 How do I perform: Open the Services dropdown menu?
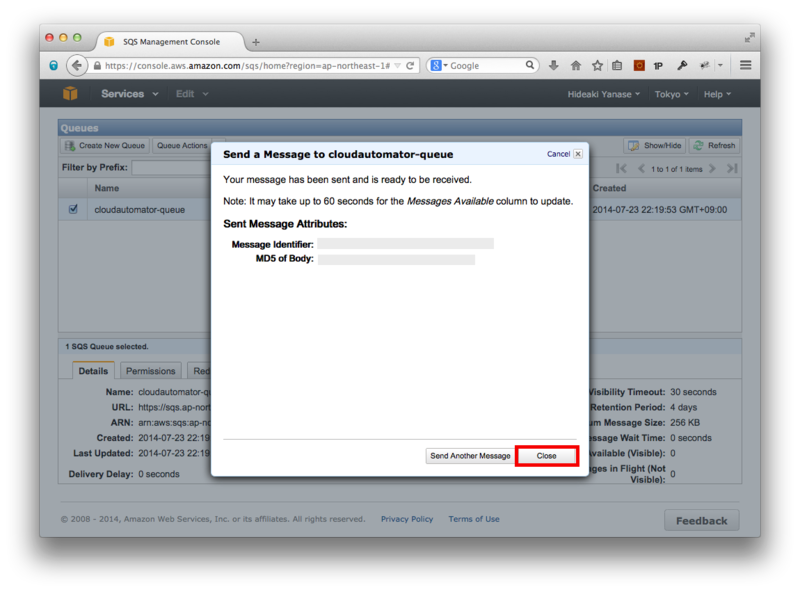(130, 94)
